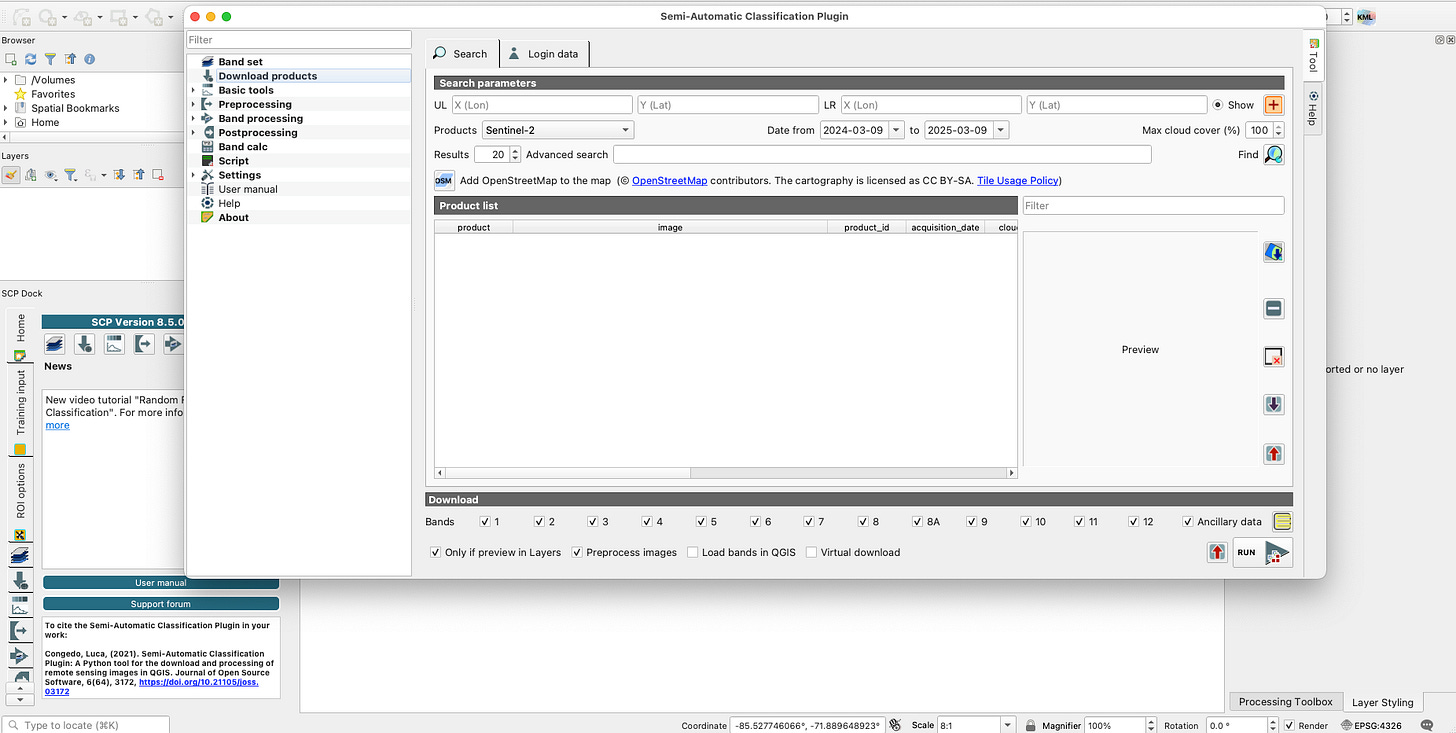The width and height of the screenshot is (1456, 733).
Task: Click the Support forum button
Action: 161,604
